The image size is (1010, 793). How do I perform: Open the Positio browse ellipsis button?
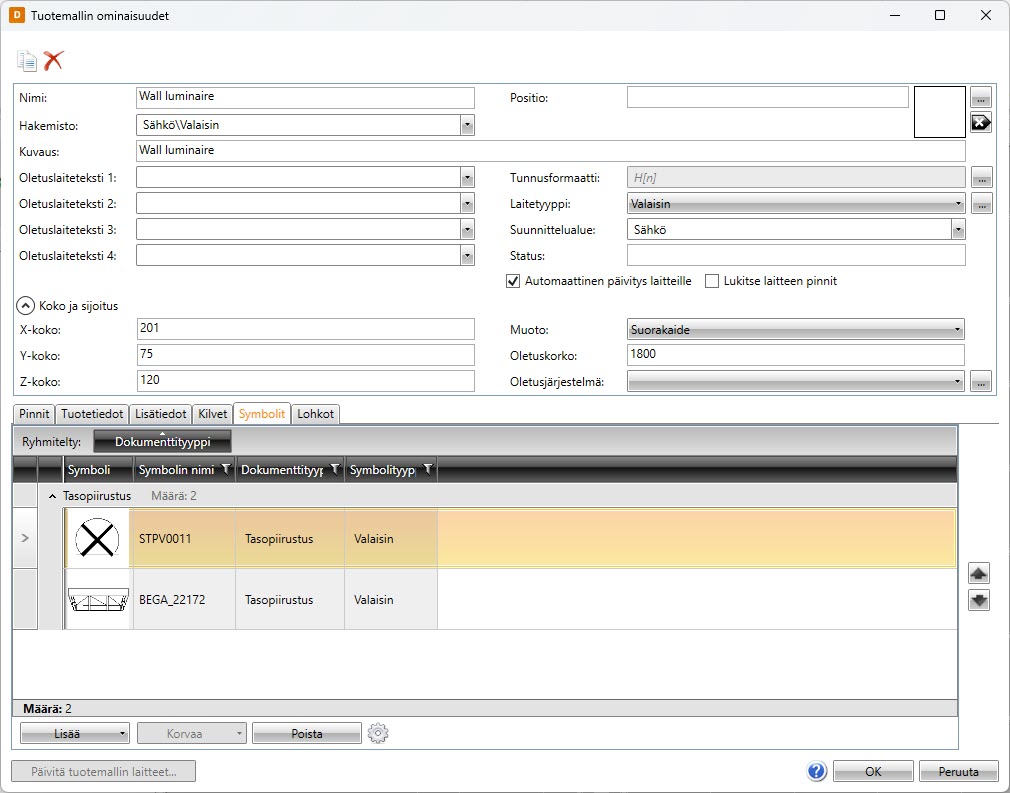[980, 98]
